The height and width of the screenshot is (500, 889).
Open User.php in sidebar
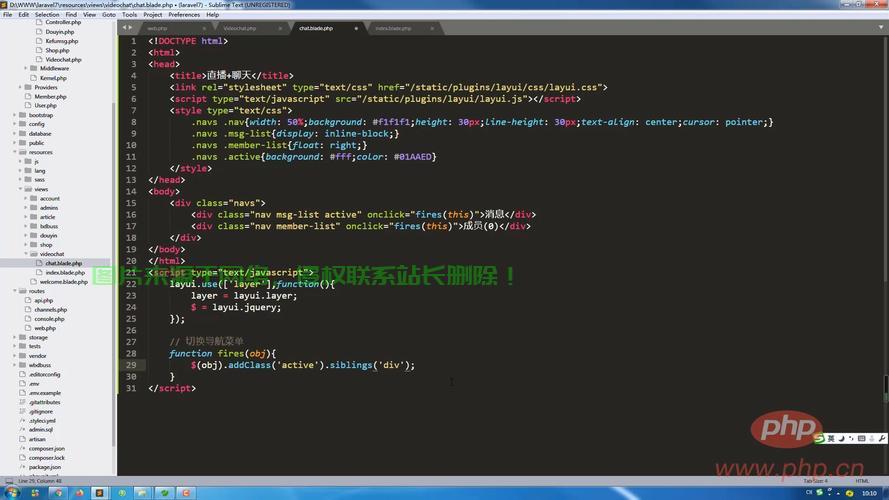[x=45, y=105]
